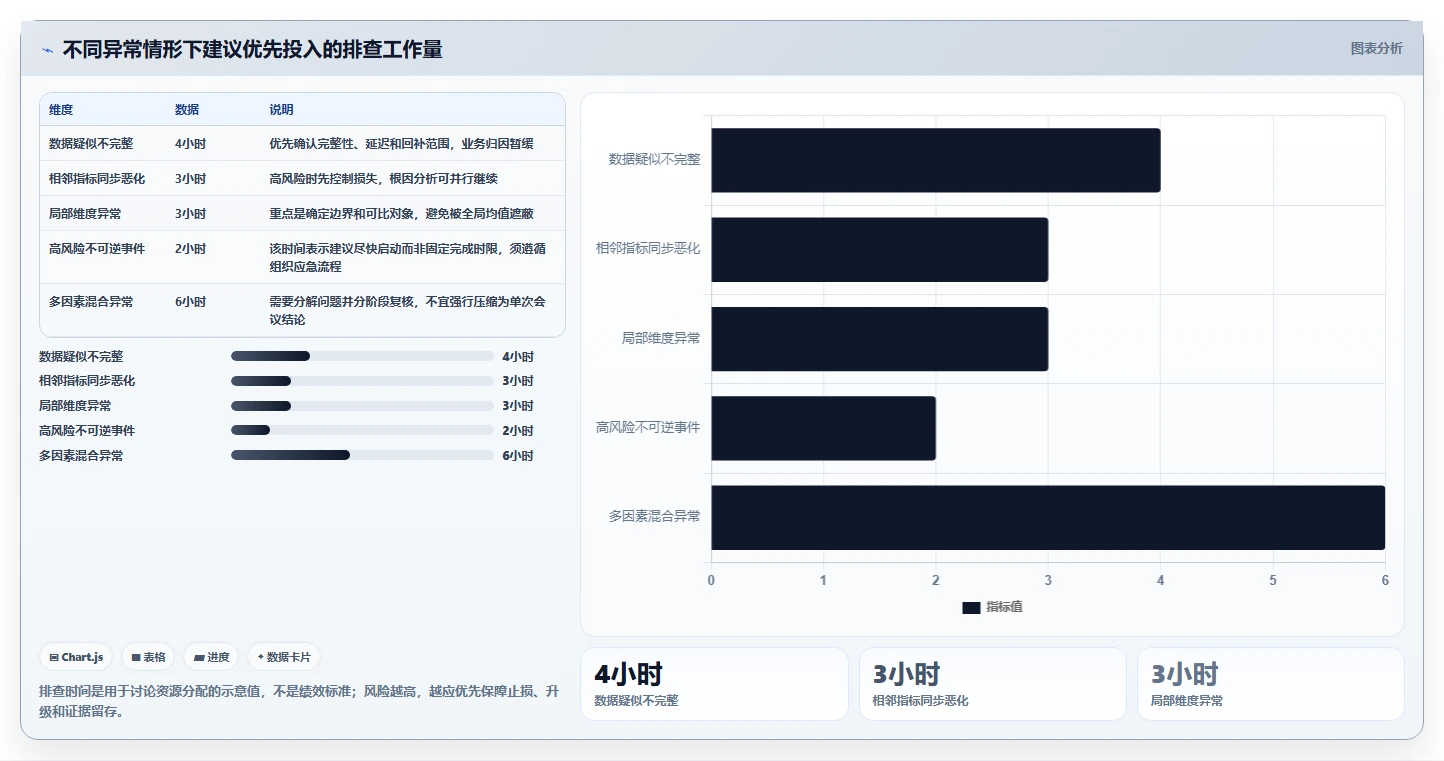Viewport: 1444px width, 761px height.
Task: Open the 3小时 局部维度异常 data card
Action: click(1271, 684)
